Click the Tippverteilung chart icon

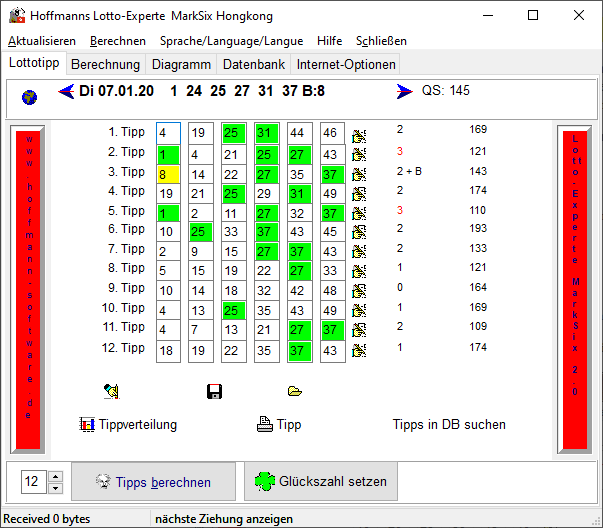click(87, 425)
